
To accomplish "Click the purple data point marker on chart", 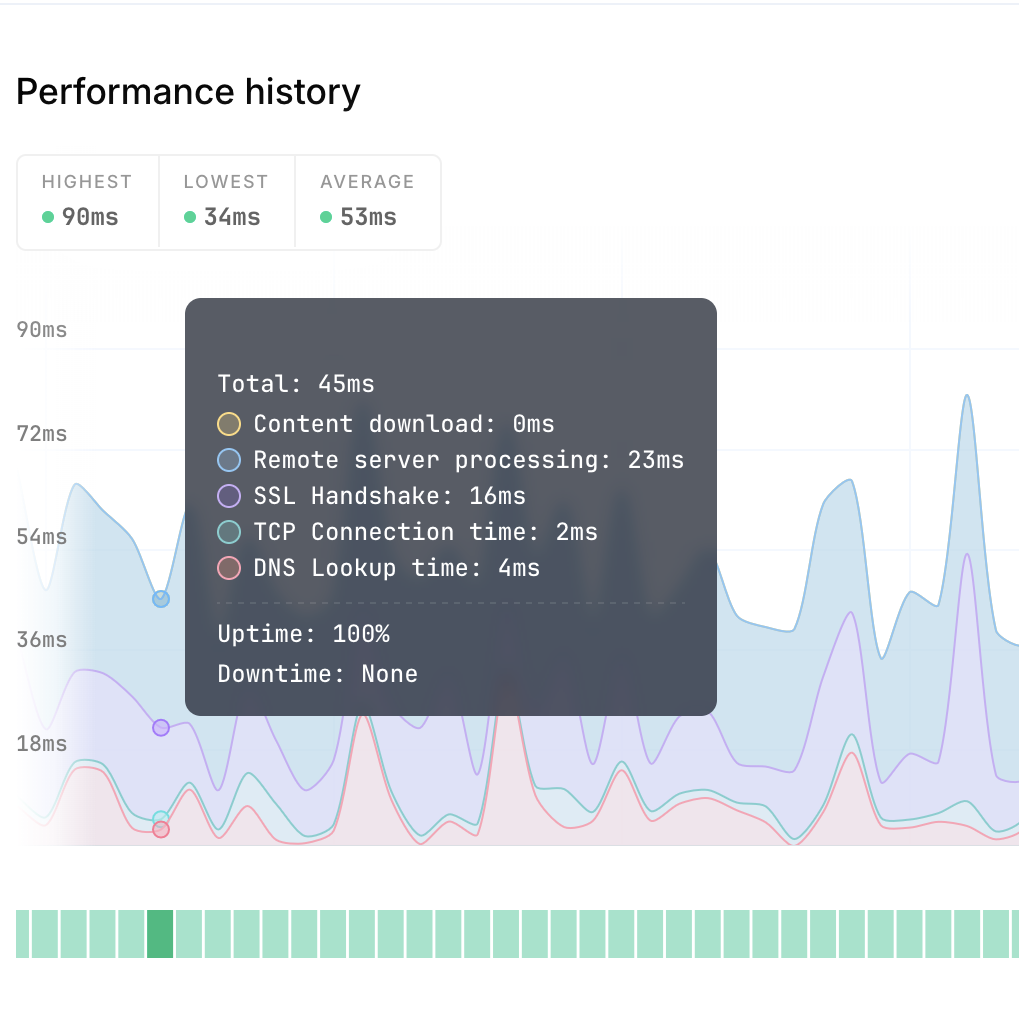I will [161, 728].
